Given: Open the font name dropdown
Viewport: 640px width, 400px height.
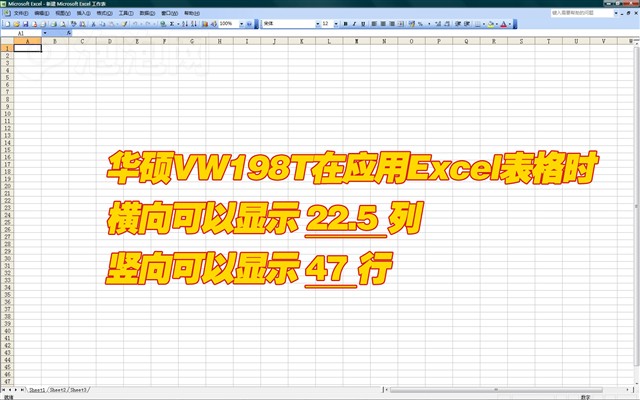Looking at the screenshot, I should (x=318, y=24).
